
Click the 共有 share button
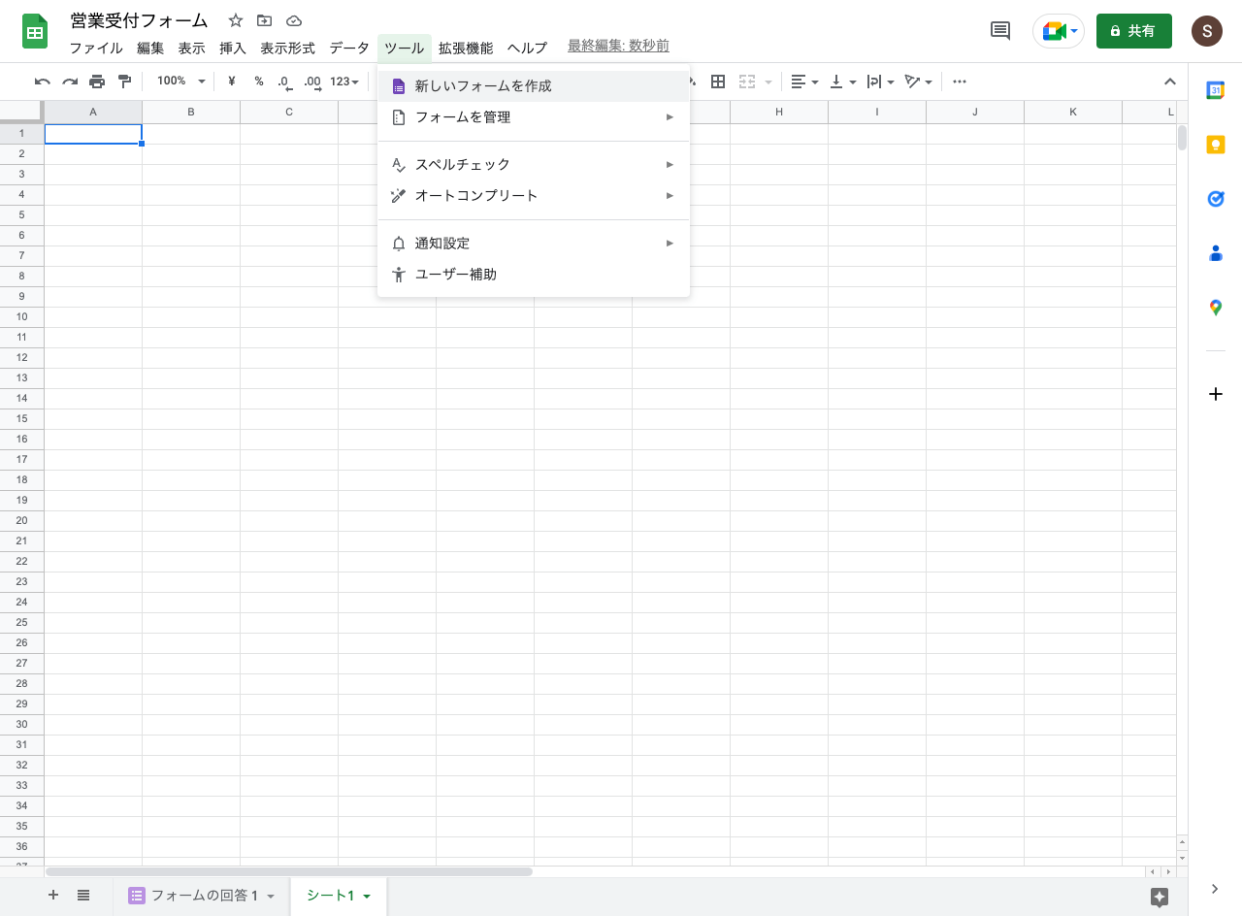tap(1134, 31)
